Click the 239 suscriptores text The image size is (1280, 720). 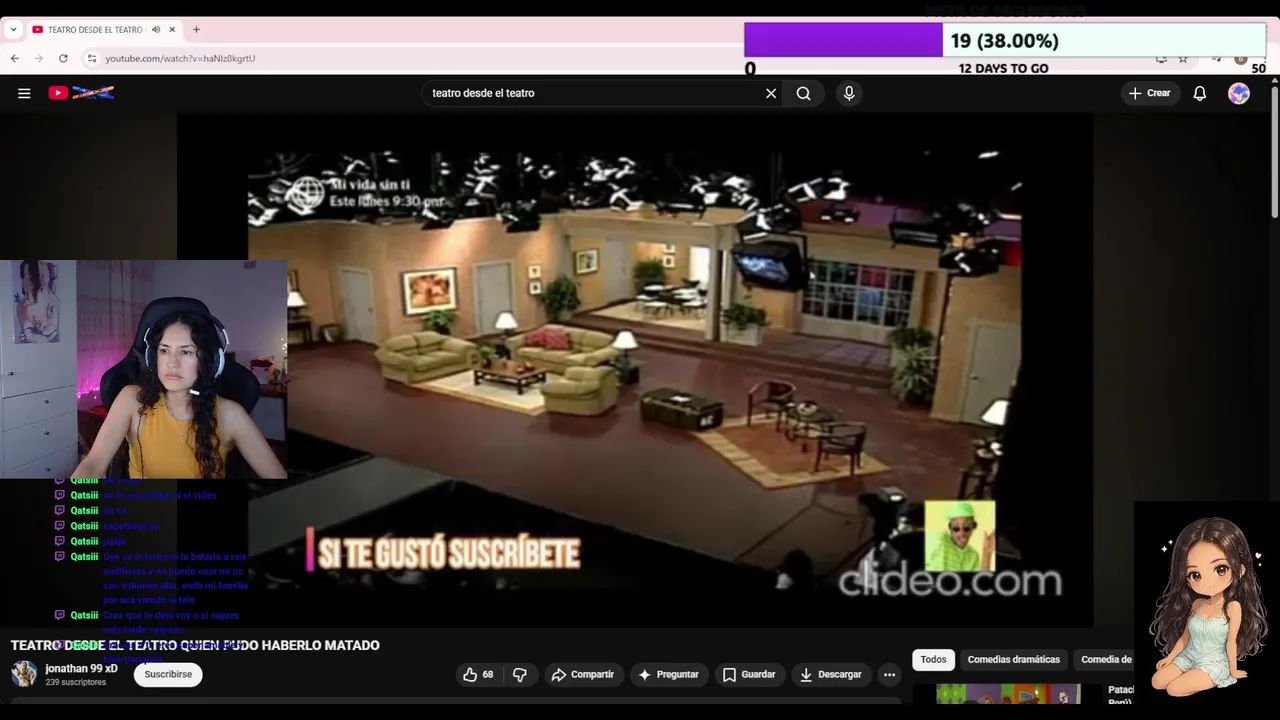tap(75, 682)
